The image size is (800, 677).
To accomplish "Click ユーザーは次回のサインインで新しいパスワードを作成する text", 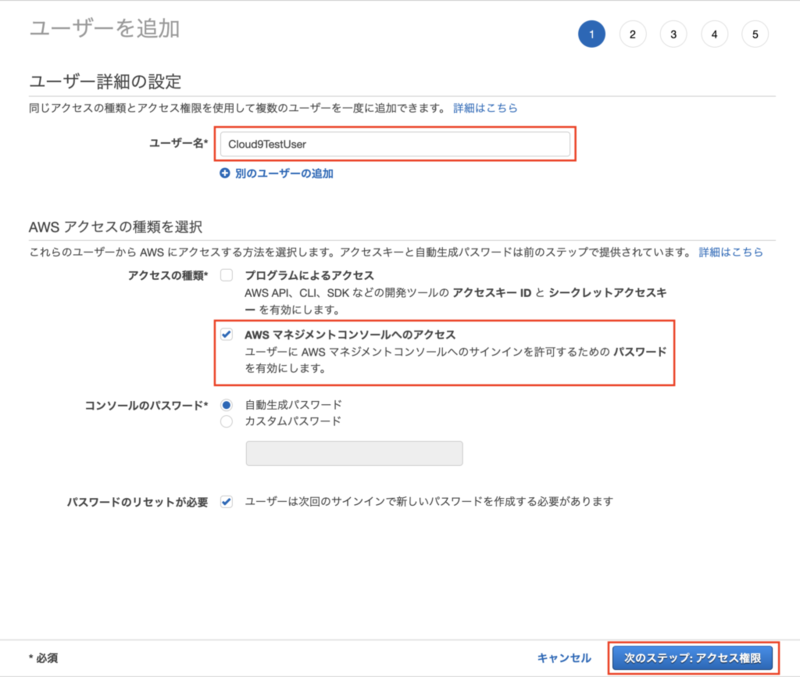I will [x=429, y=502].
